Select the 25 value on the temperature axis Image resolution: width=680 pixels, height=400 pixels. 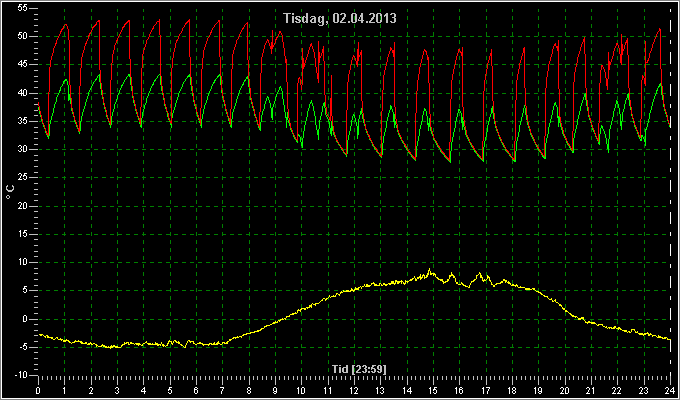(x=23, y=178)
